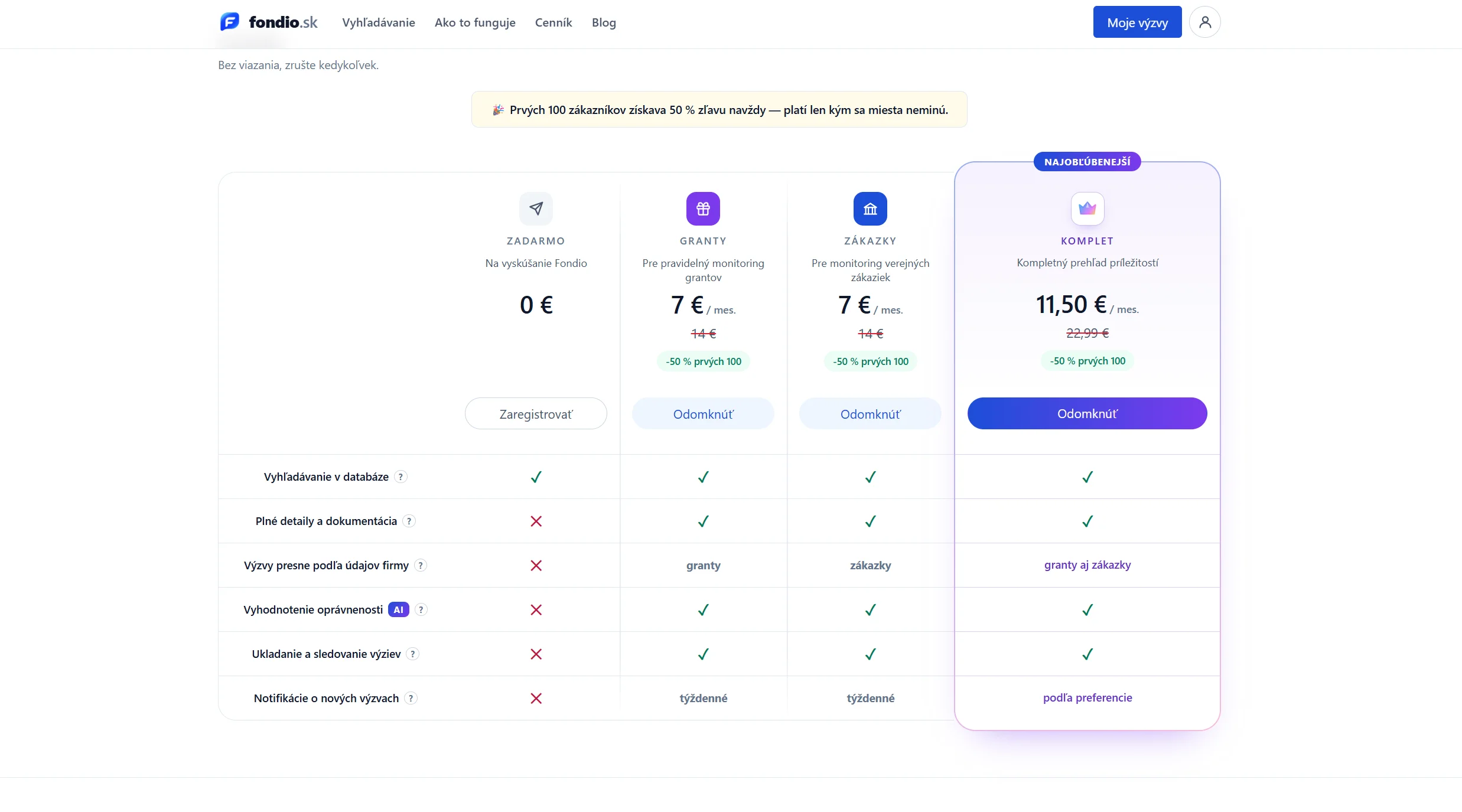Click the NAJOBĽÚBENEJŠÍ badge
Screen dimensions: 1462x812
(x=1087, y=162)
